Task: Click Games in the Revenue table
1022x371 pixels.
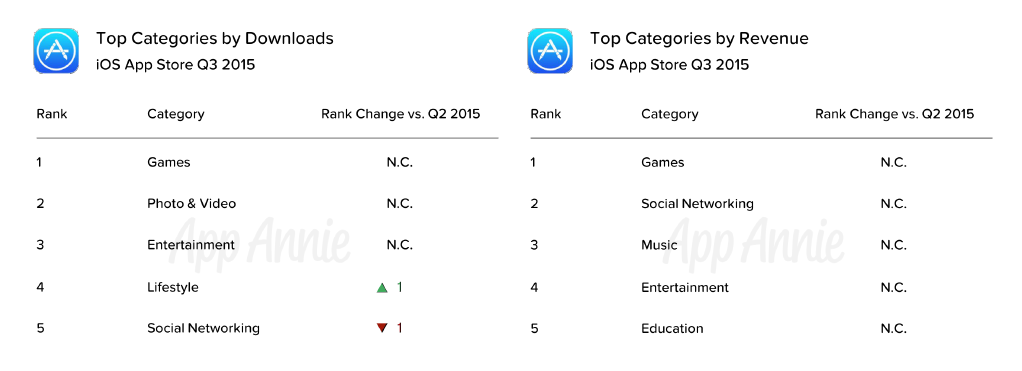Action: pos(663,162)
